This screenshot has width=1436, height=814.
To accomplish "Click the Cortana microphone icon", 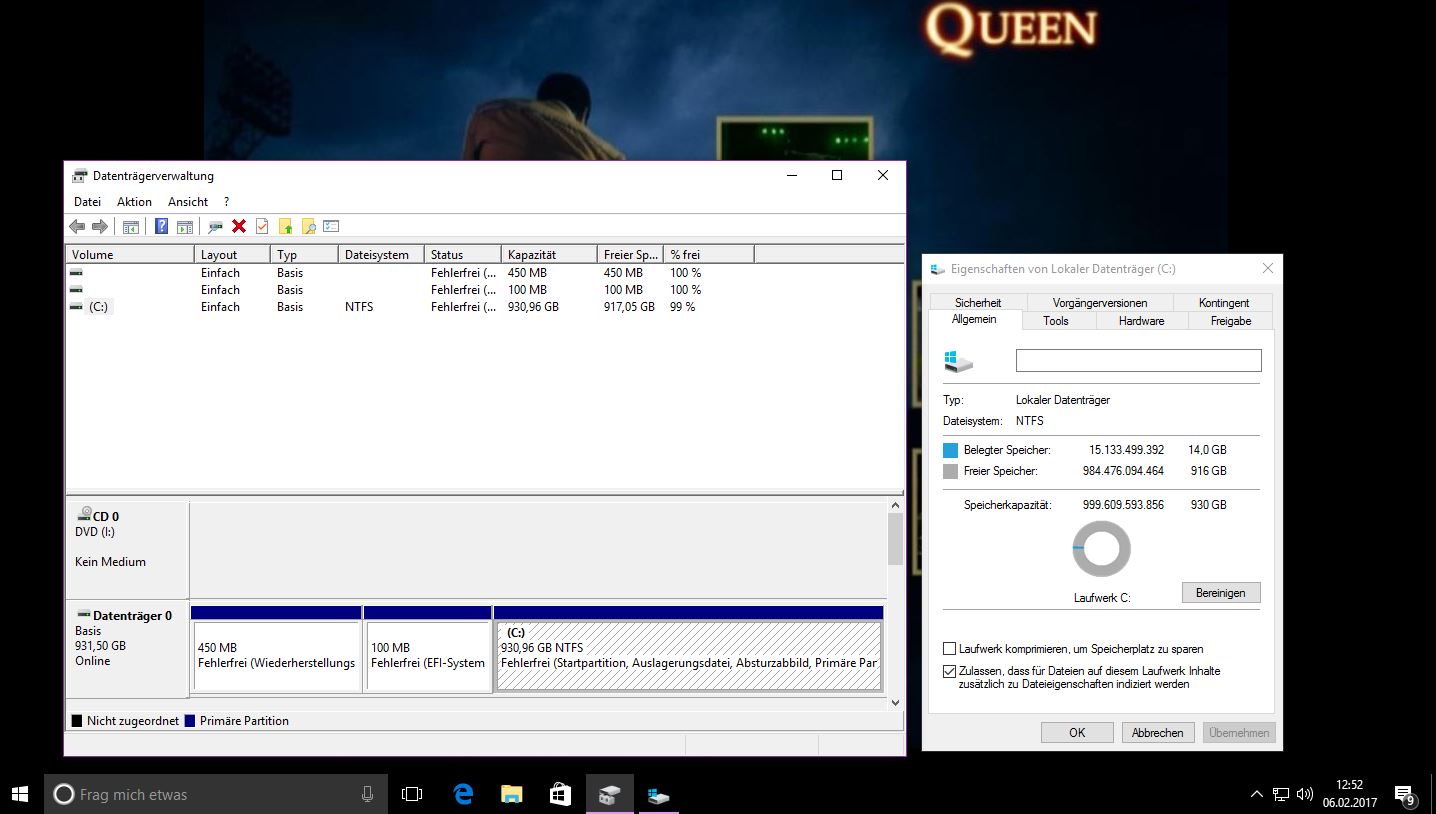I will tap(368, 794).
